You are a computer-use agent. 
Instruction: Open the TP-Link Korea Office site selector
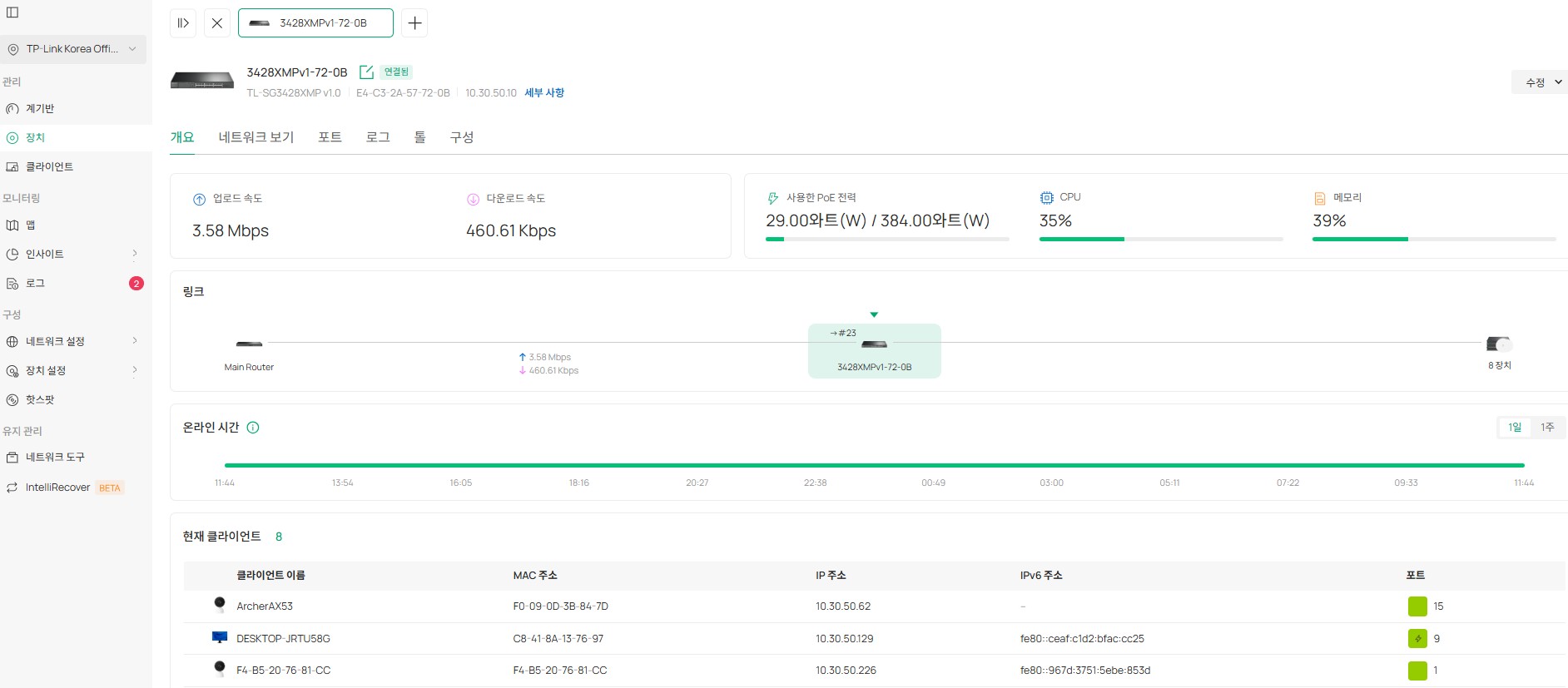point(73,49)
